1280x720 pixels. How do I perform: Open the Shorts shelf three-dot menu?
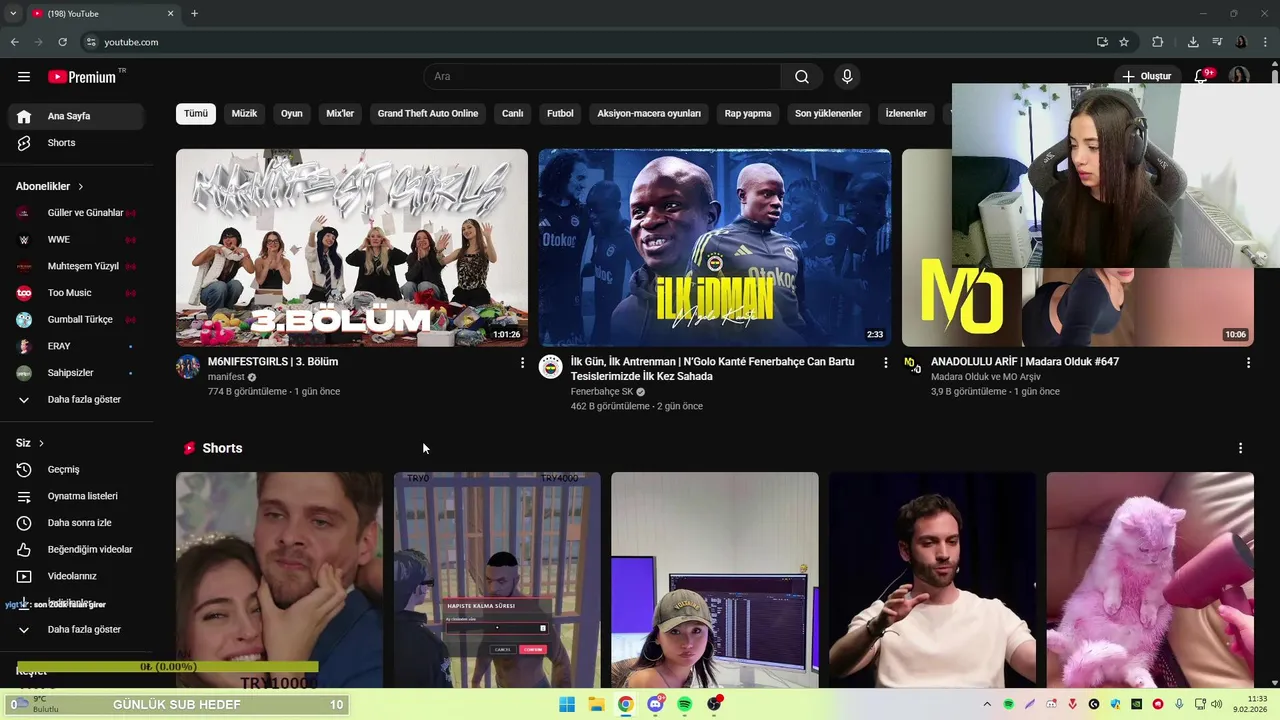tap(1240, 448)
